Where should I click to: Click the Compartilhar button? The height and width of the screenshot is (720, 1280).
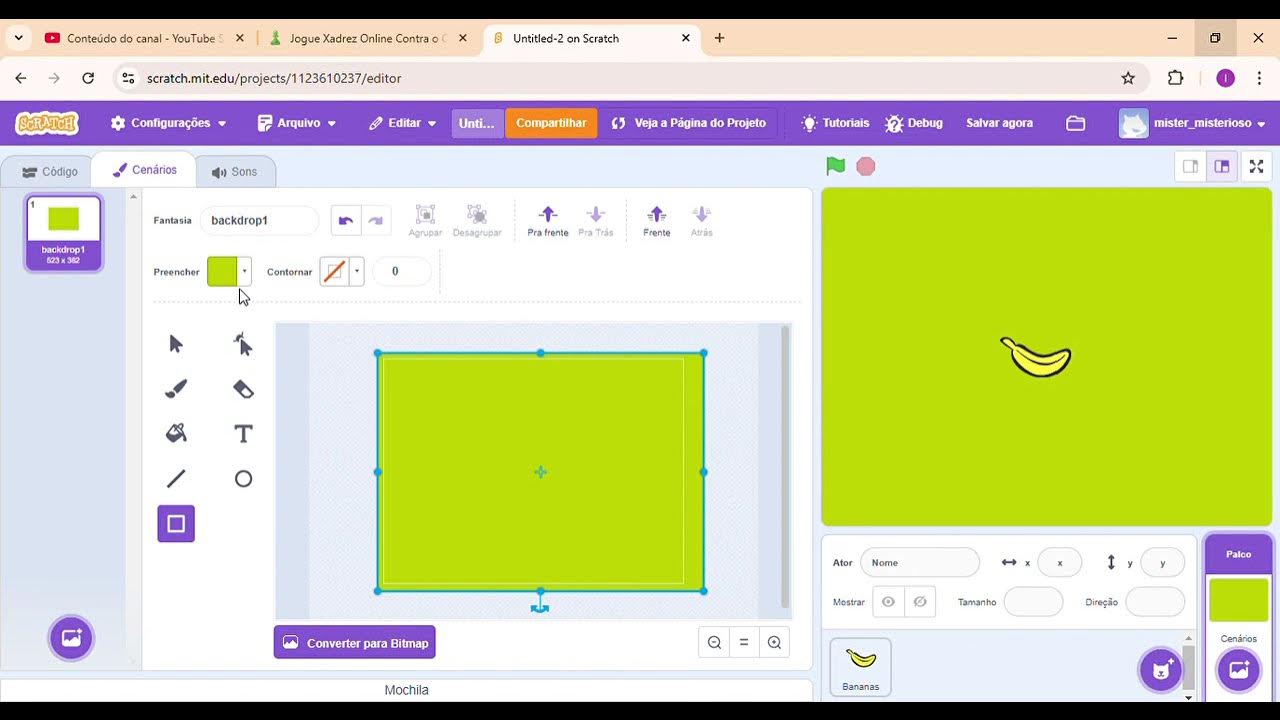(551, 123)
